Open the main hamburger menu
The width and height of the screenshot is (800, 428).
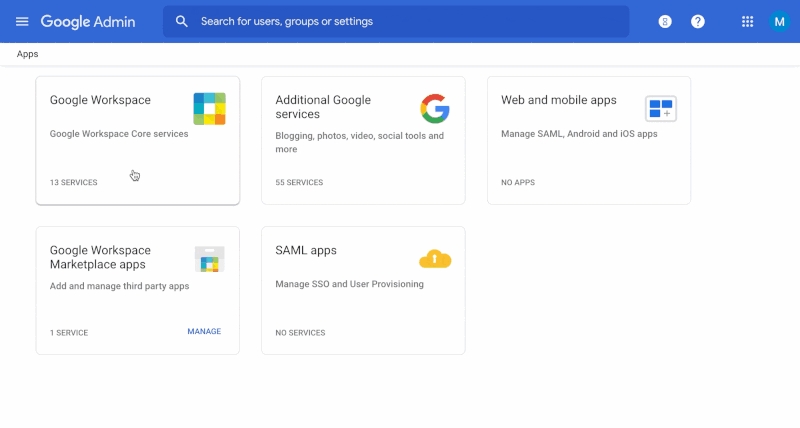22,21
